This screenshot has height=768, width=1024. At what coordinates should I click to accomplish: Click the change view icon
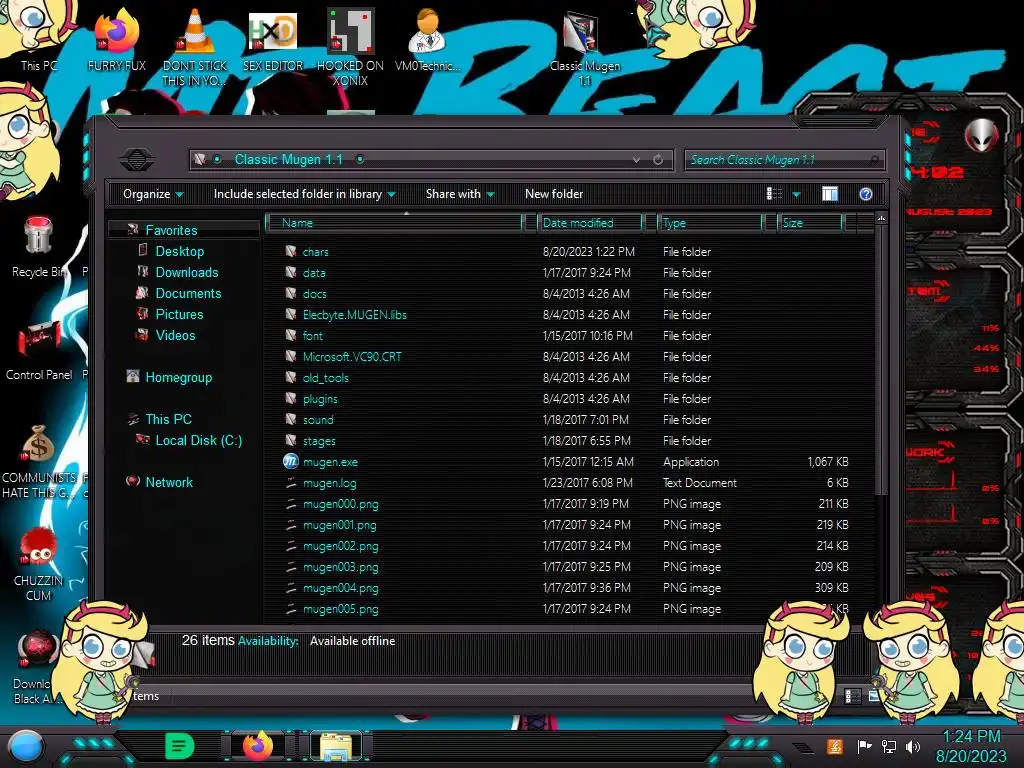775,194
